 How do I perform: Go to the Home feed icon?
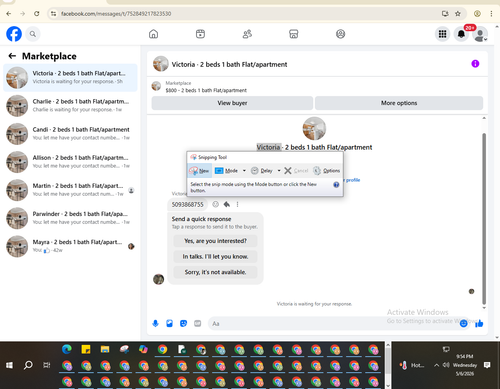(x=153, y=34)
